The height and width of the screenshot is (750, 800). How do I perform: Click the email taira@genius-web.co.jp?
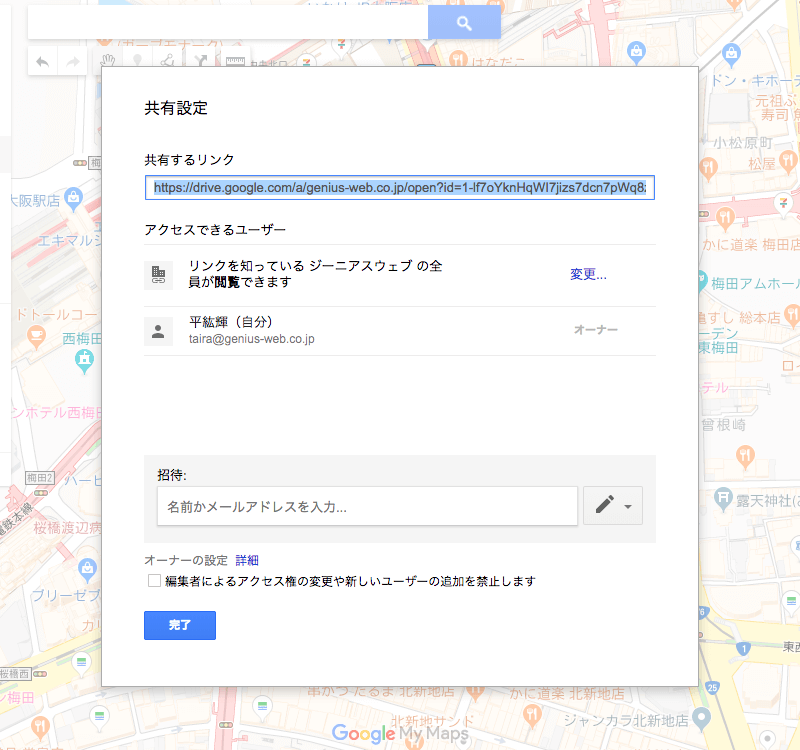click(252, 339)
